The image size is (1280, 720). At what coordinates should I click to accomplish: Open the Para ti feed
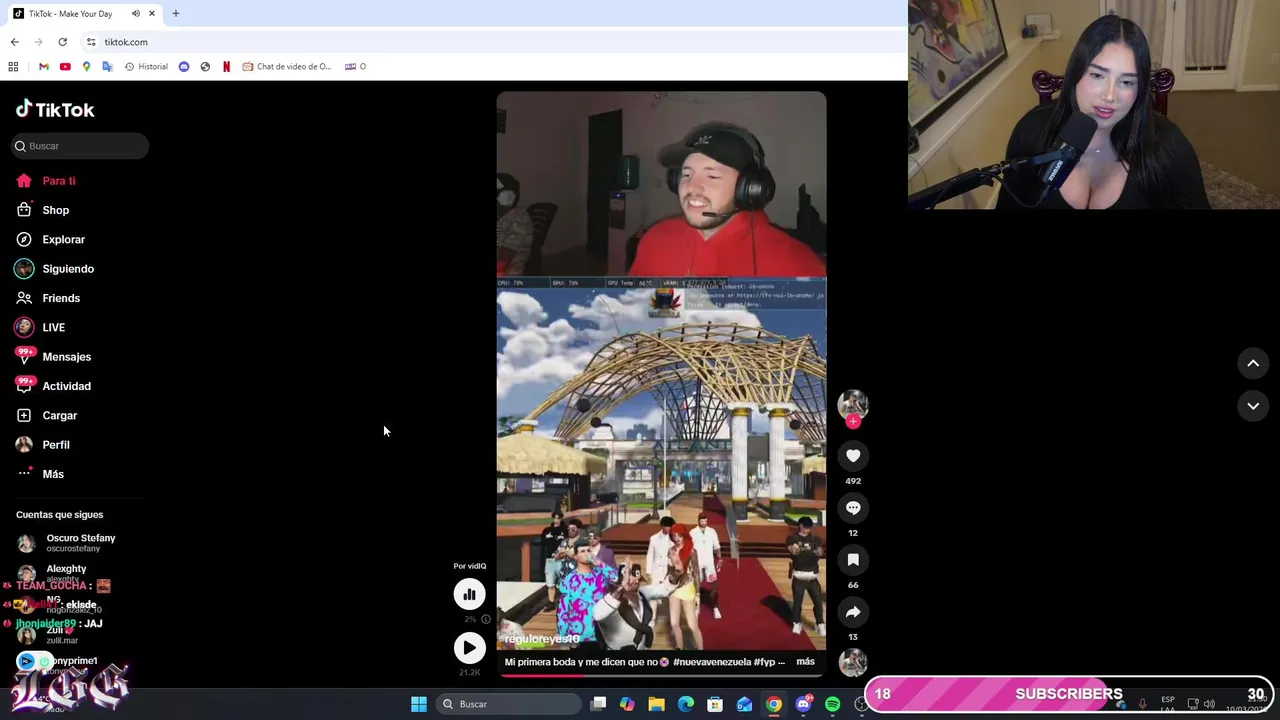(59, 181)
